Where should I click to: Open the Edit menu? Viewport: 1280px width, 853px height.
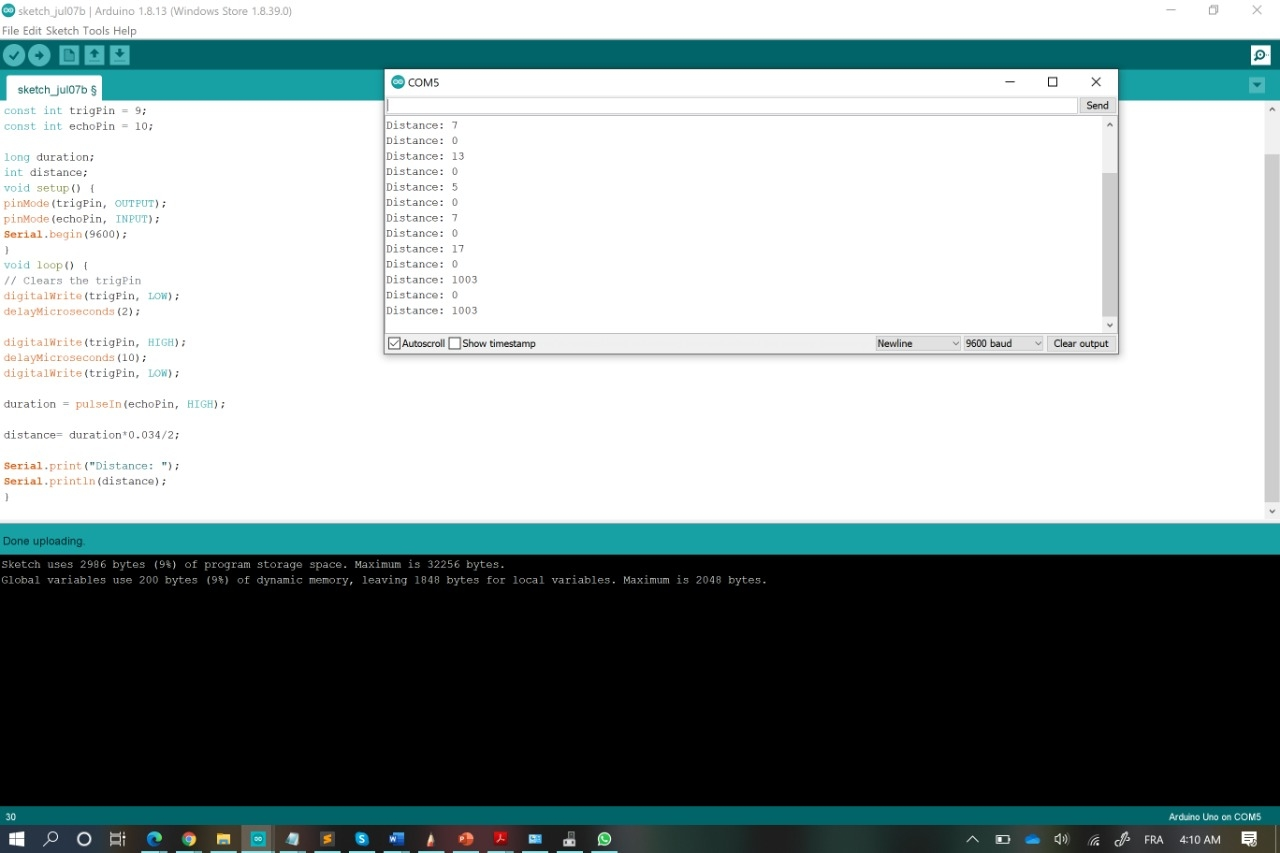(x=33, y=31)
